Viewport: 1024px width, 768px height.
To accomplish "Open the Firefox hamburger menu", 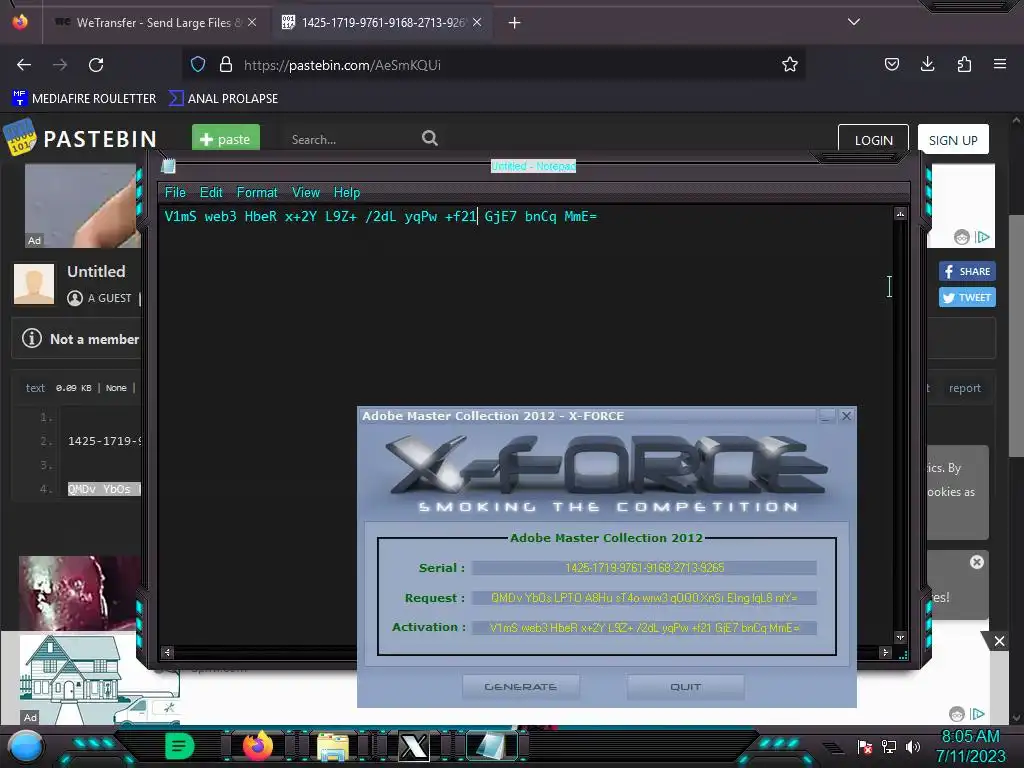I will [1000, 64].
